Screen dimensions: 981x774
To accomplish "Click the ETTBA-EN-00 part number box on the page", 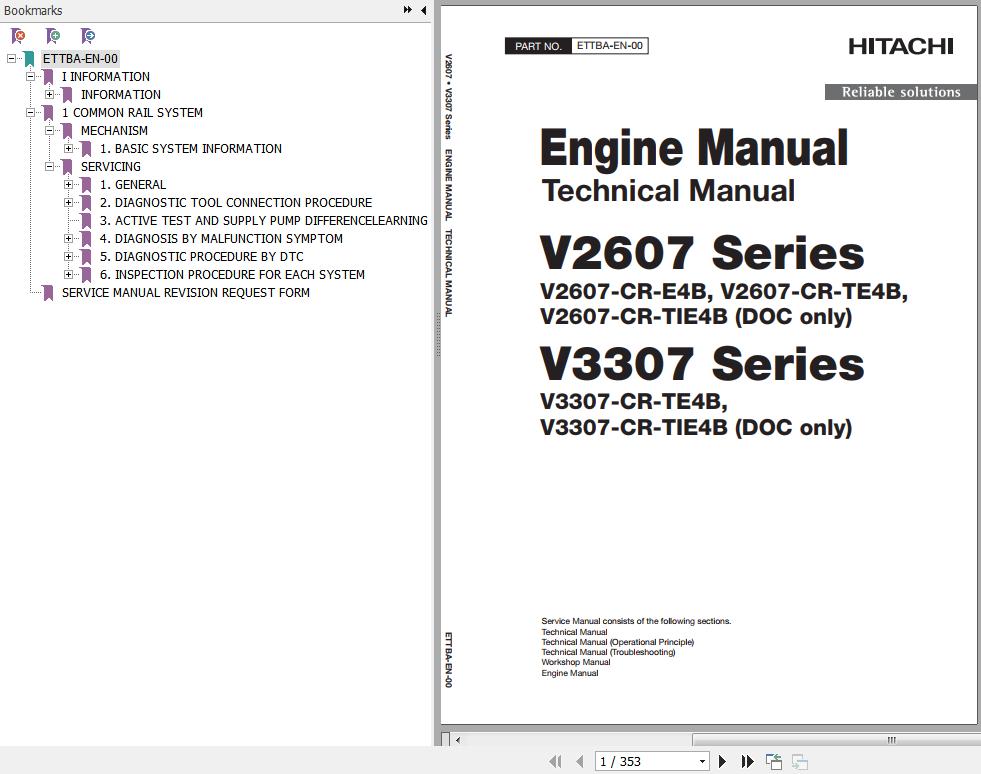I will (x=609, y=46).
